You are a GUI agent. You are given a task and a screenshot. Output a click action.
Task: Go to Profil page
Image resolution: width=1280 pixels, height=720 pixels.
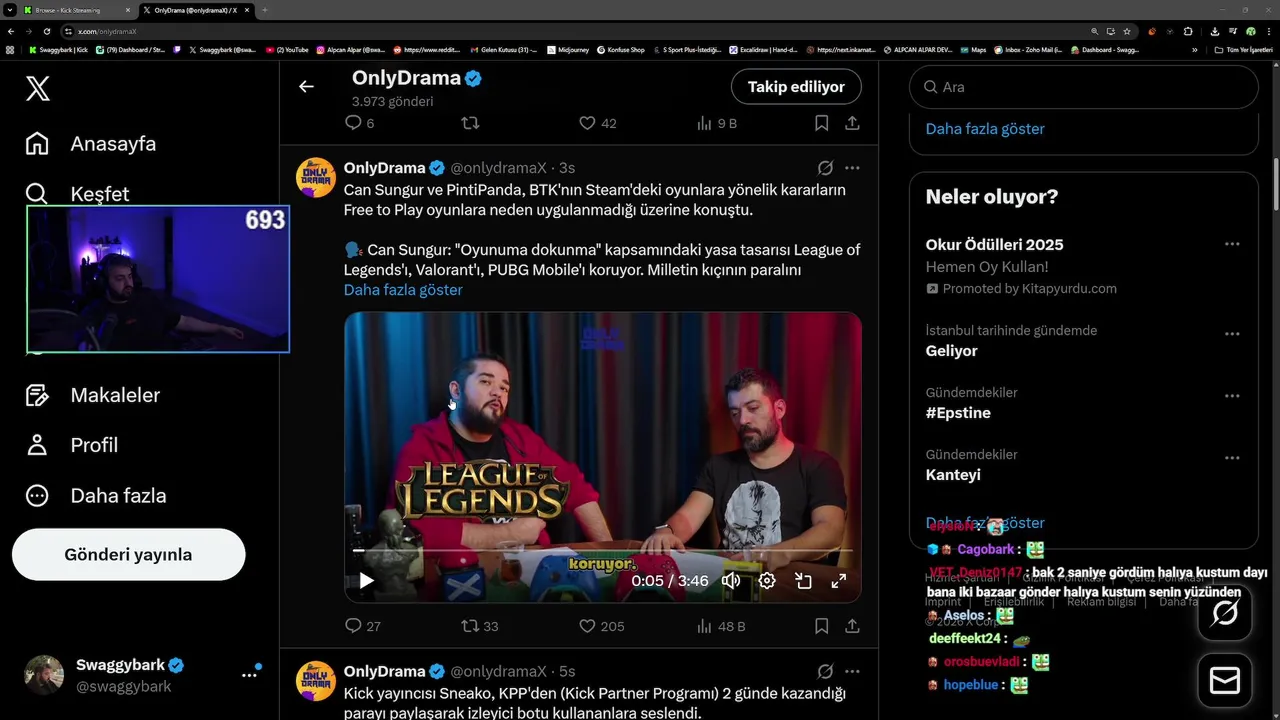[x=71, y=445]
